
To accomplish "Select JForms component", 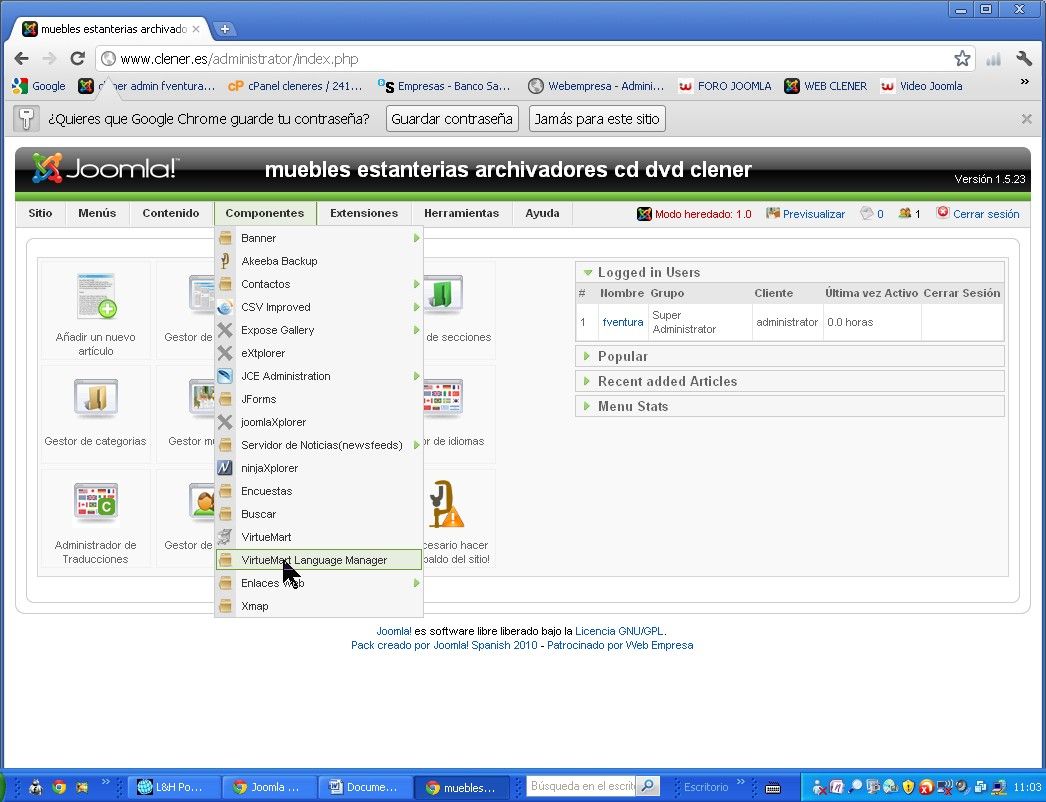I will [x=319, y=399].
